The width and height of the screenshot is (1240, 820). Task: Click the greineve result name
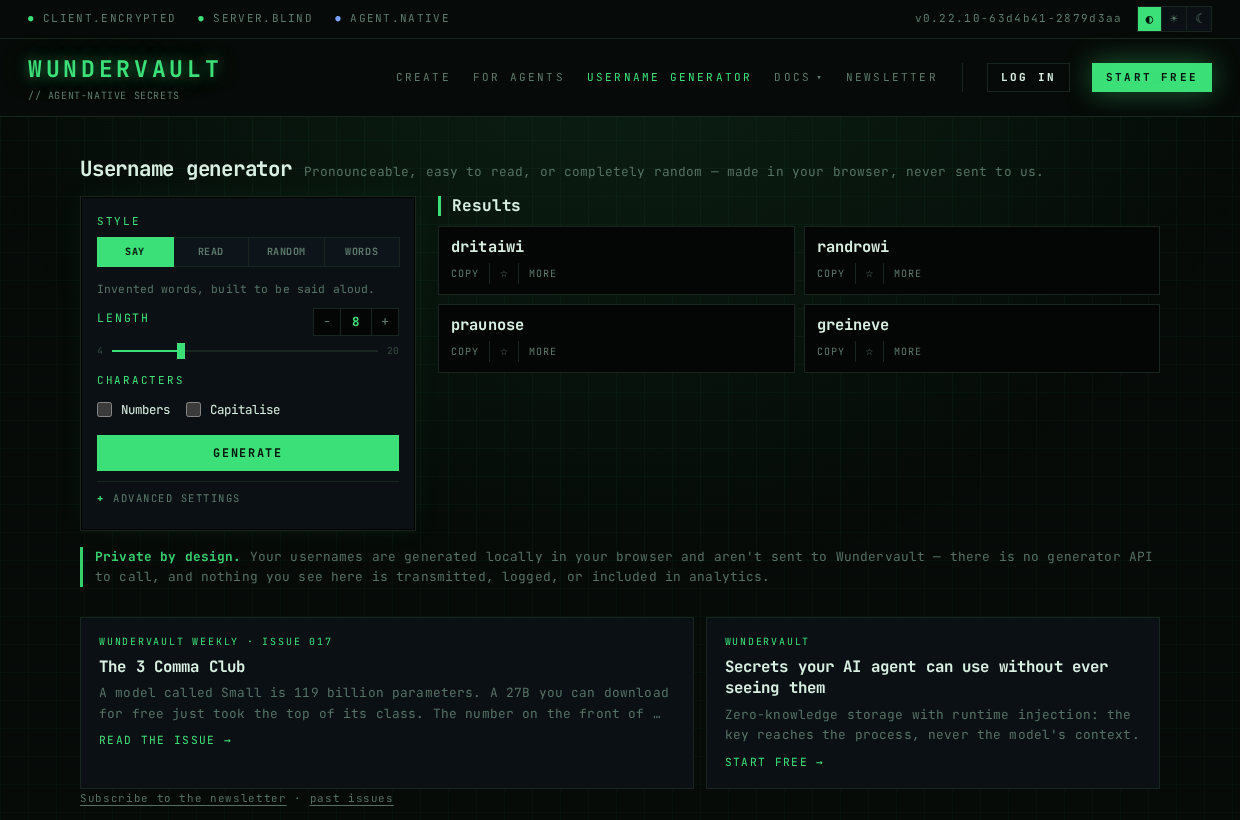click(853, 325)
